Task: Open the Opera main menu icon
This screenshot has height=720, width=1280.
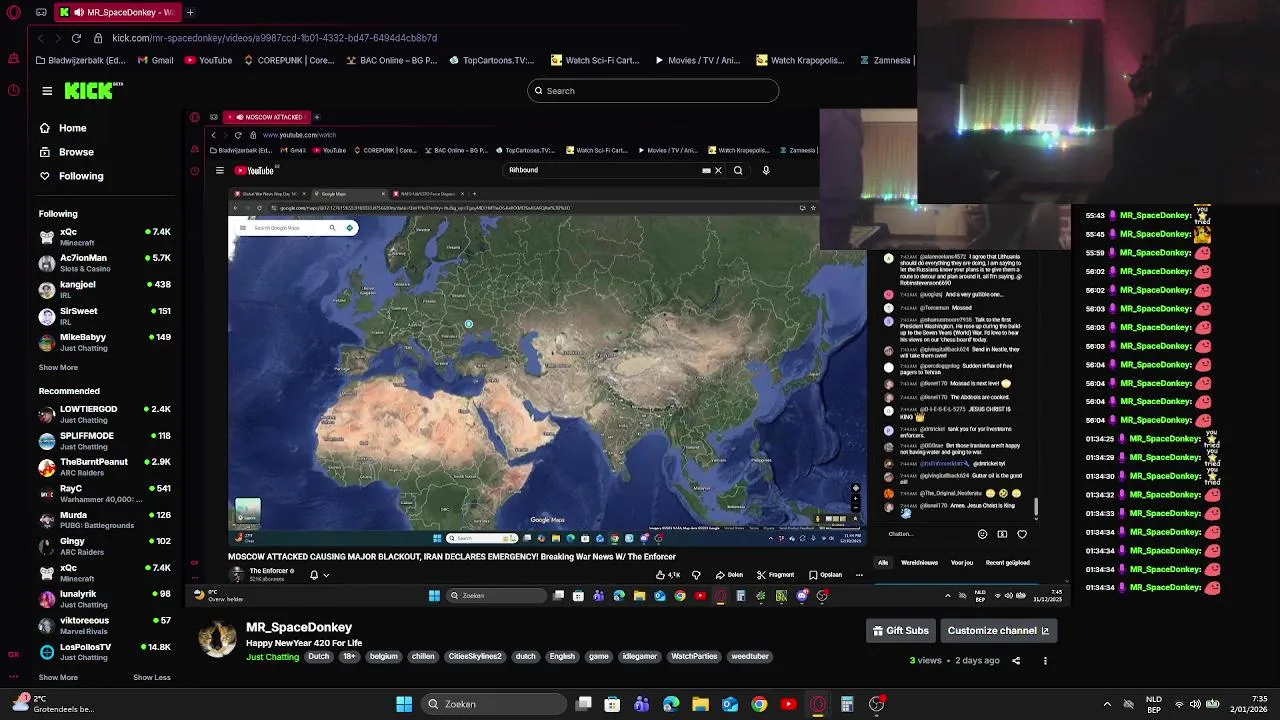Action: tap(13, 12)
